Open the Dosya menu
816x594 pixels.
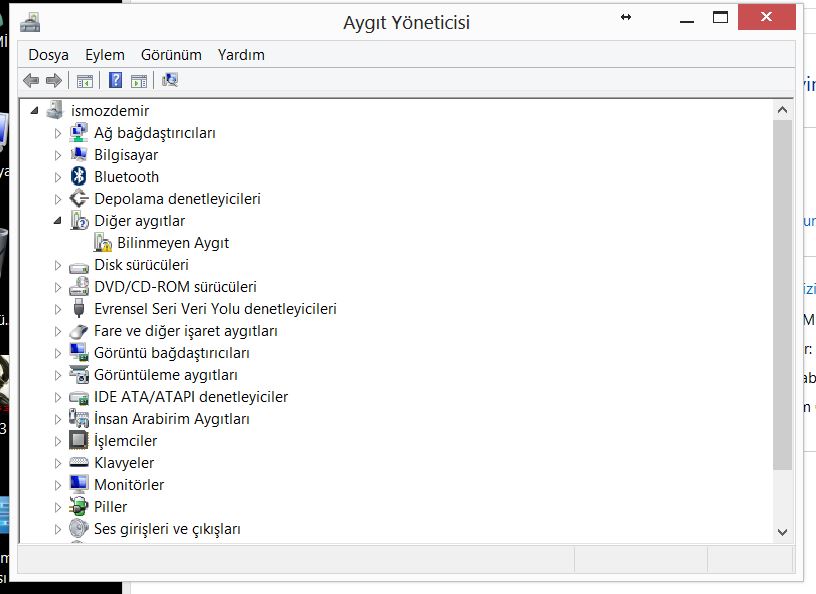pos(48,55)
